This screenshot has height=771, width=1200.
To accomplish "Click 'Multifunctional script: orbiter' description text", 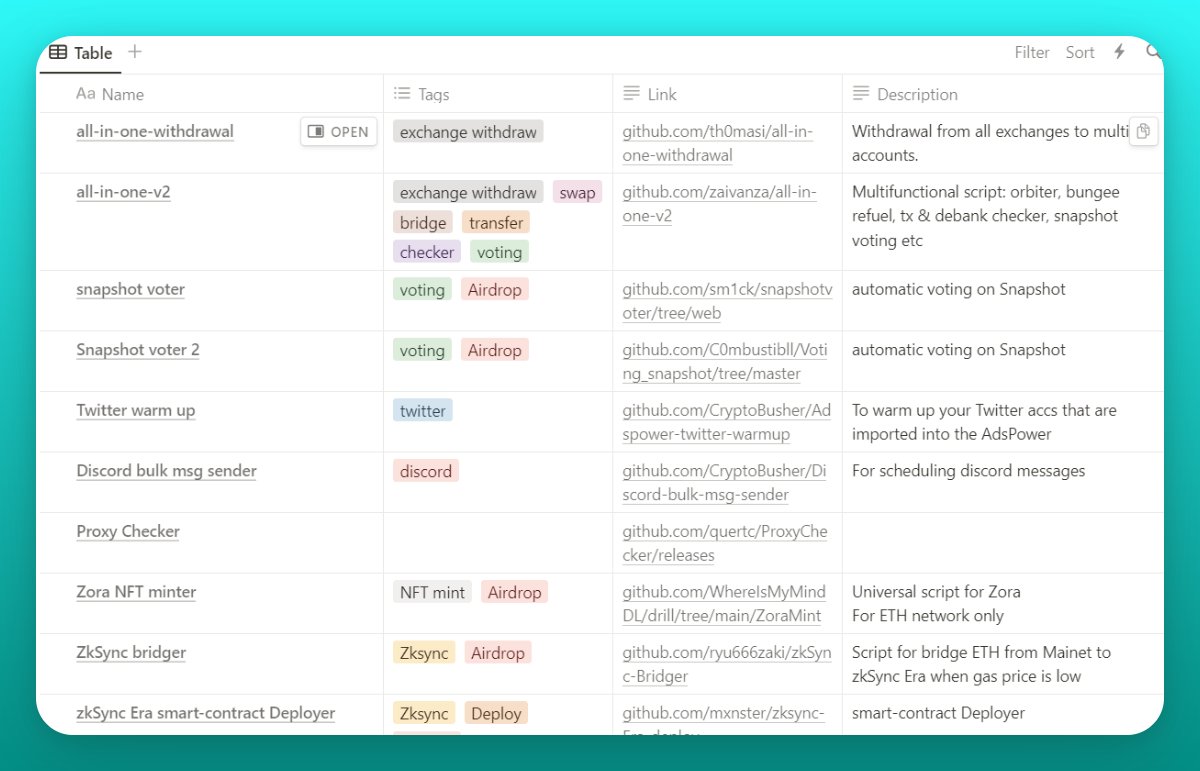I will (x=986, y=216).
